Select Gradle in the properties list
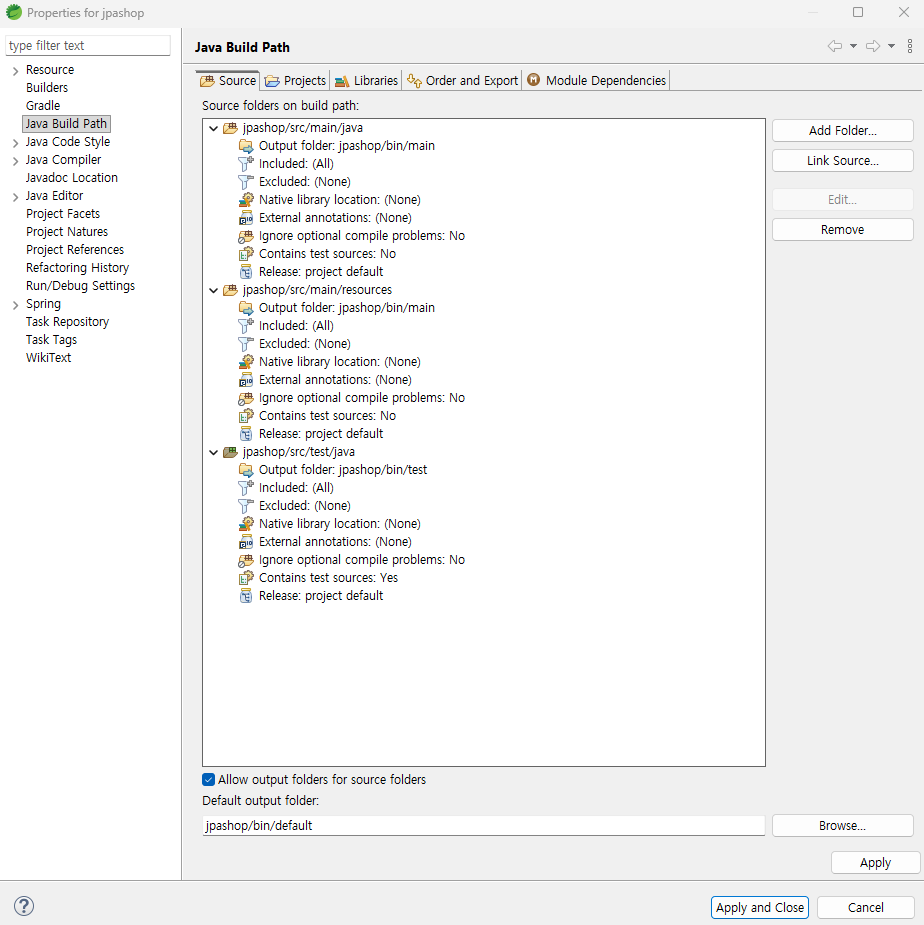The image size is (924, 925). click(x=43, y=106)
